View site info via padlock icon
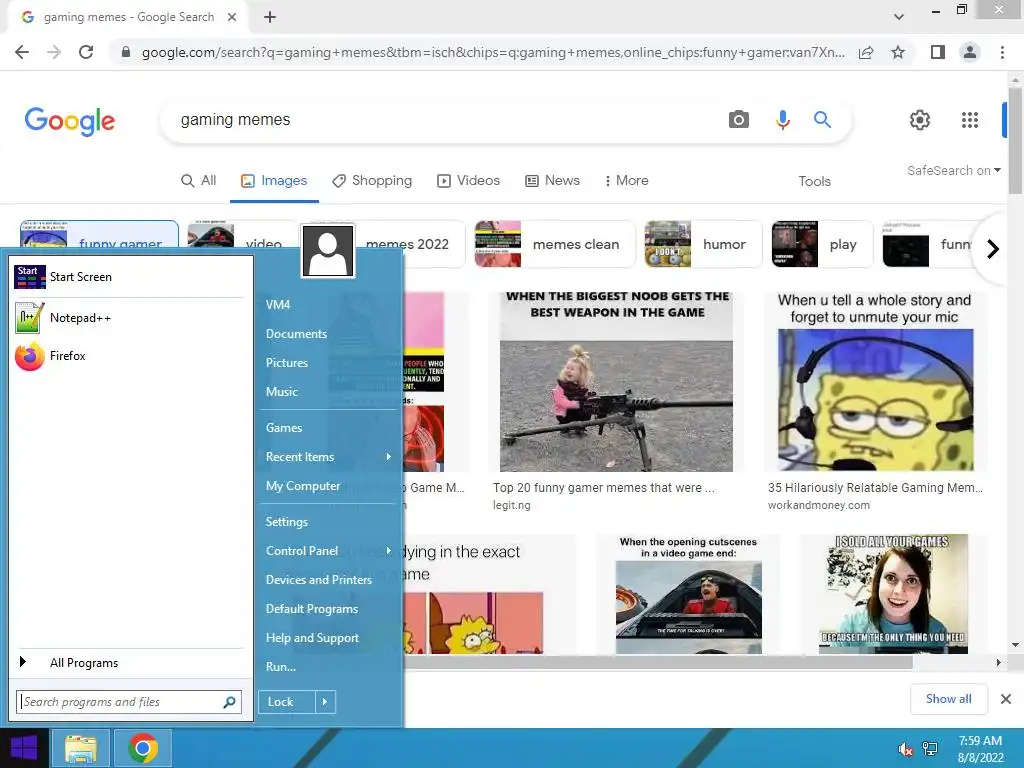Image resolution: width=1024 pixels, height=768 pixels. click(x=126, y=52)
